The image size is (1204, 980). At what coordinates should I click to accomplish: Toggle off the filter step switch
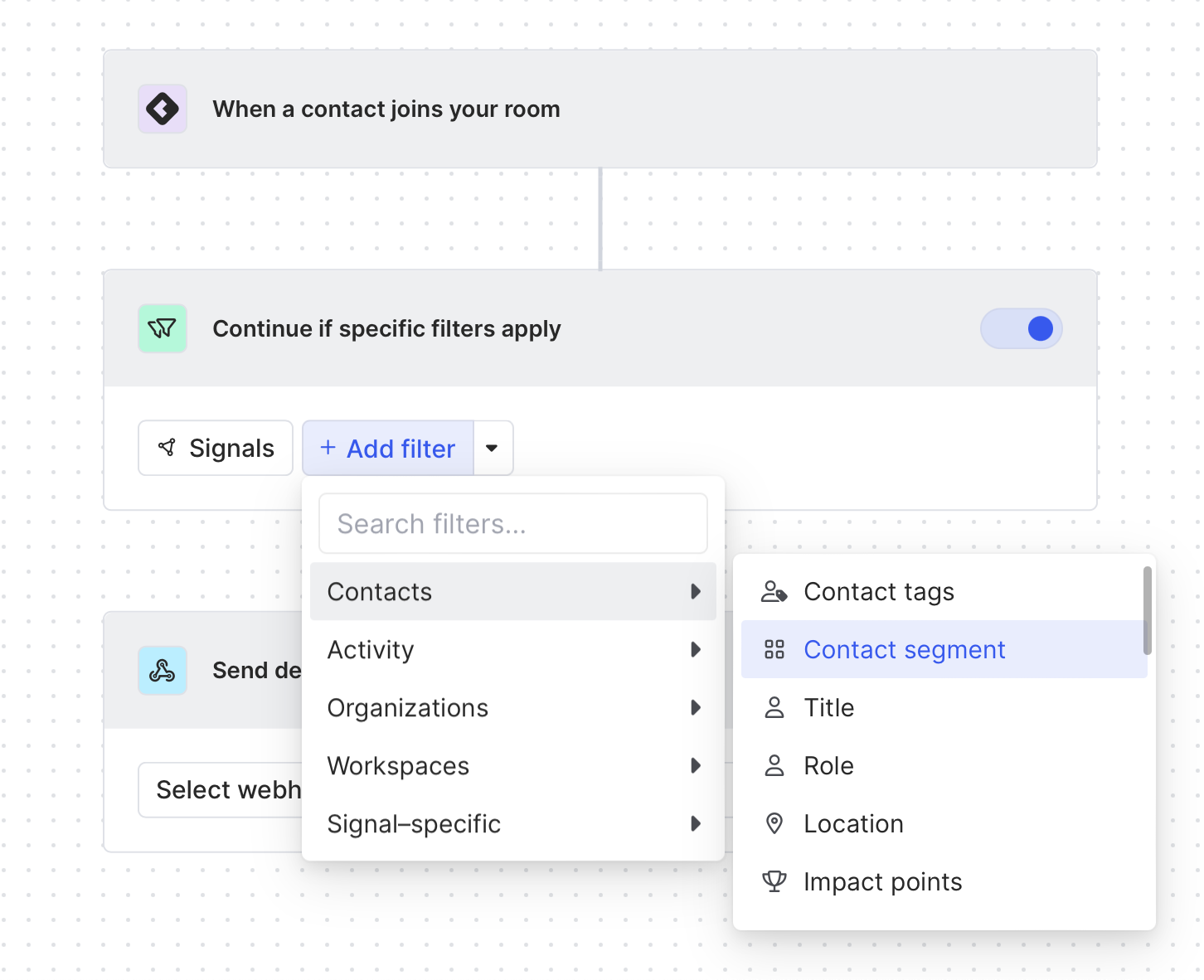click(1021, 329)
